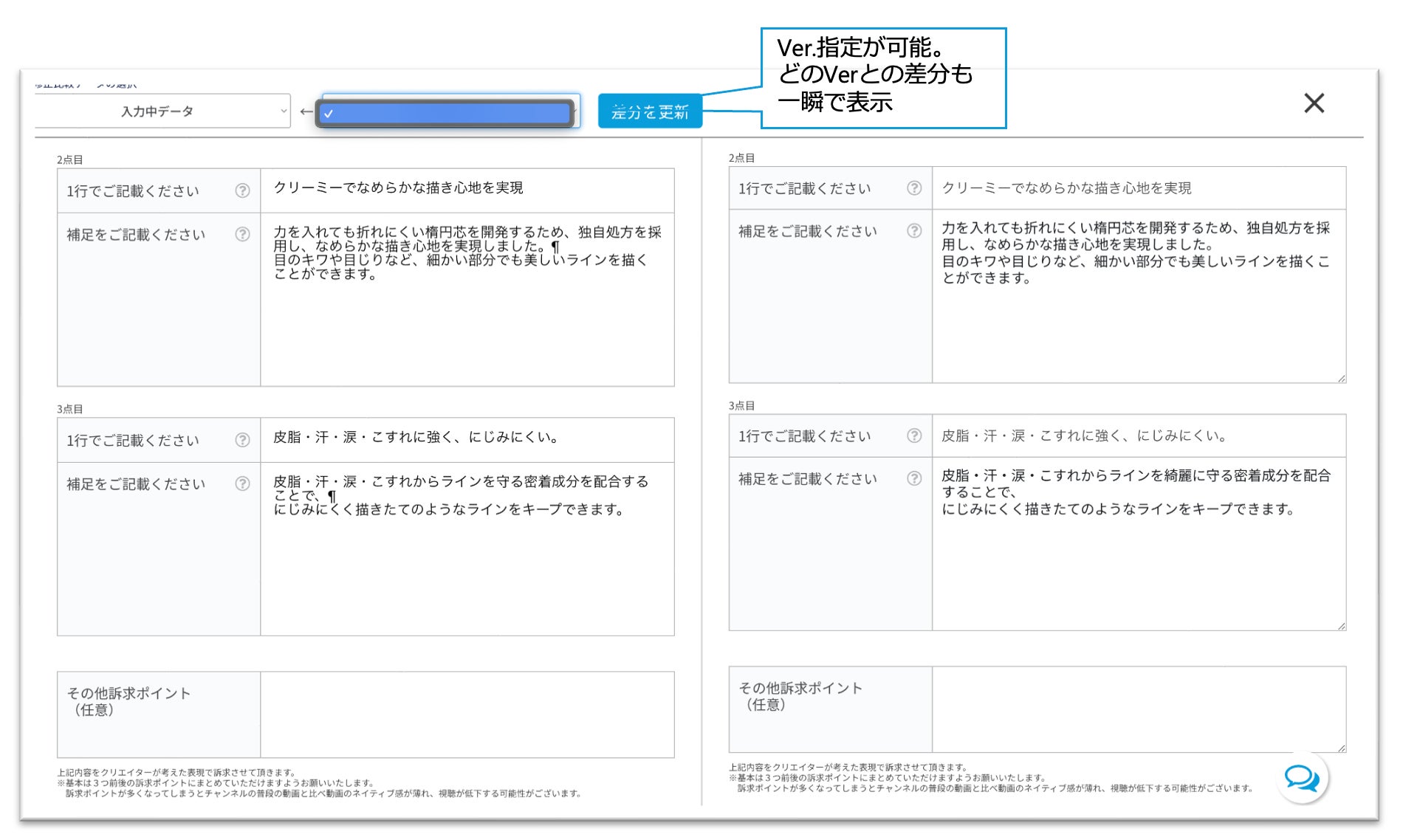Click the 2点目 heading in left pane
This screenshot has width=1403, height=840.
point(70,159)
